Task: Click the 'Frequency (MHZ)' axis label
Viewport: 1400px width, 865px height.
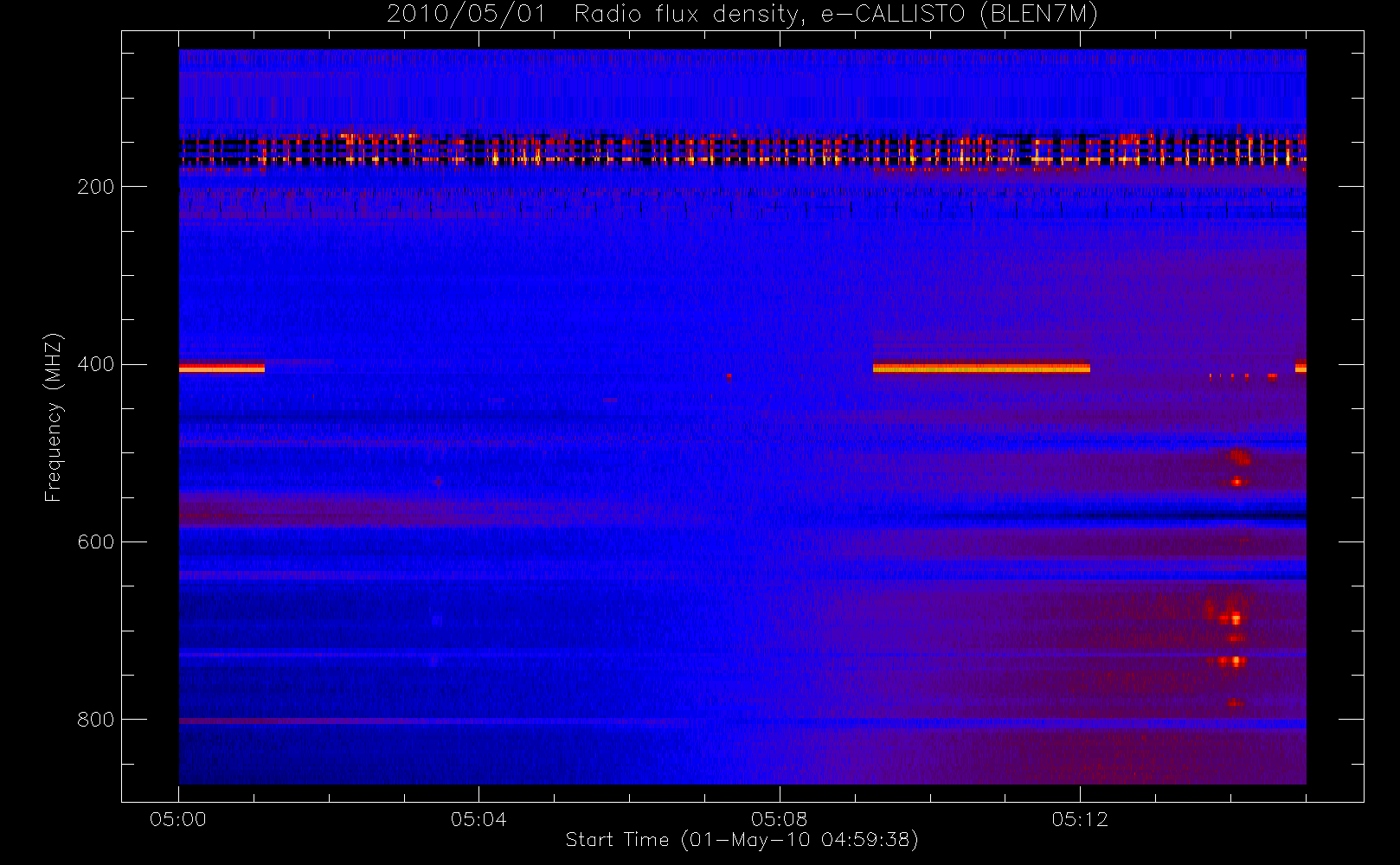Action: 54,417
